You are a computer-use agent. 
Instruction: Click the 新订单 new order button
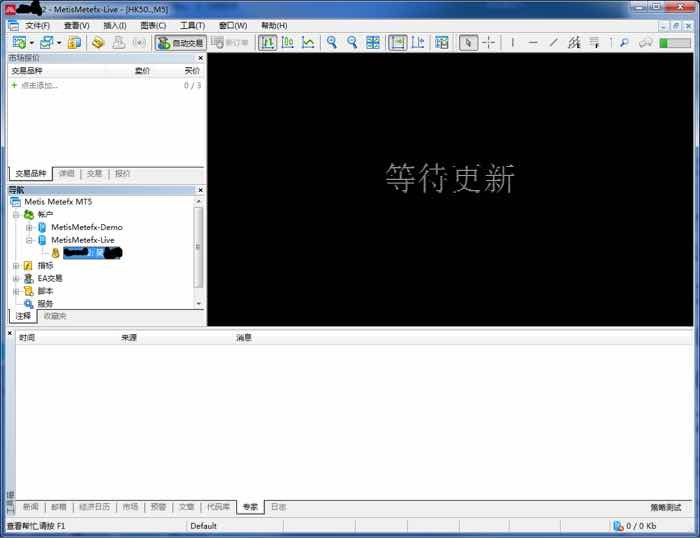pos(230,43)
